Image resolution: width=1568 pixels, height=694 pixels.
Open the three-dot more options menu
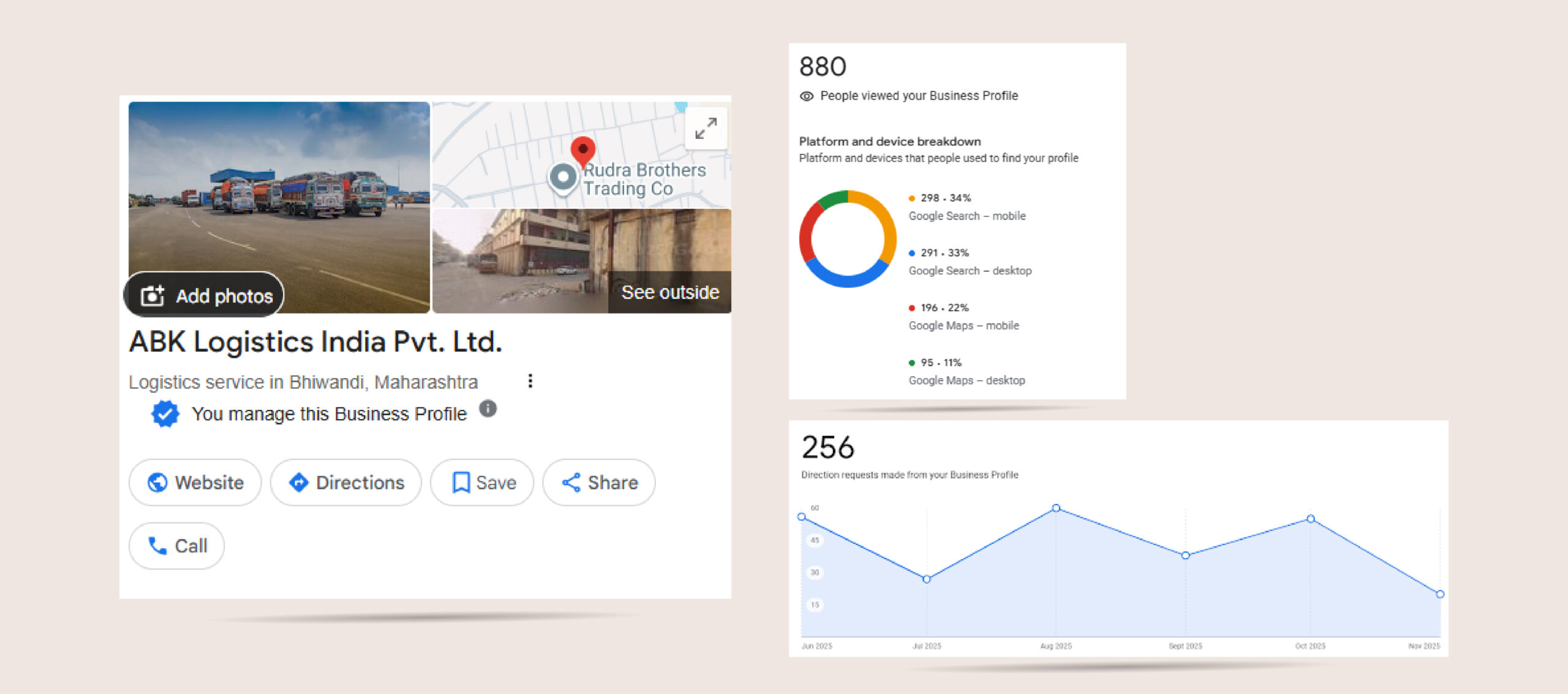click(x=530, y=381)
